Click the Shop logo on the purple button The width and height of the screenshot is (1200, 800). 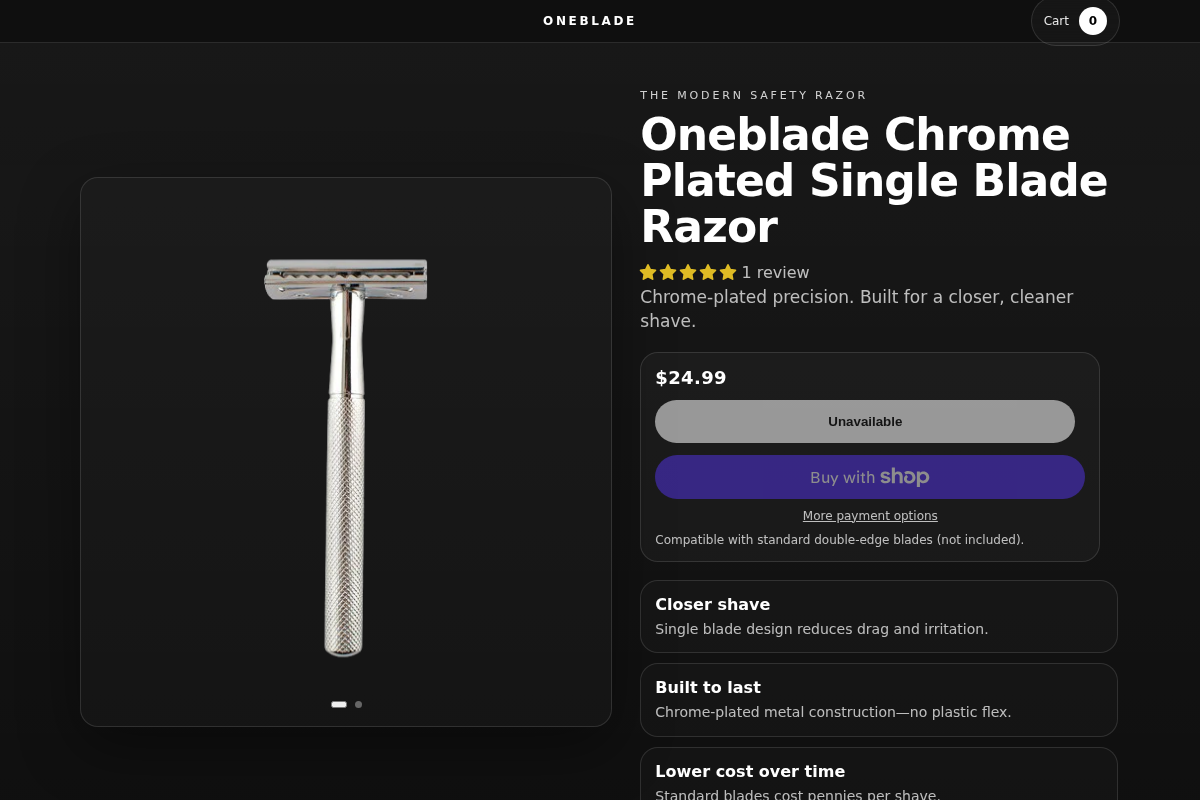click(x=905, y=476)
